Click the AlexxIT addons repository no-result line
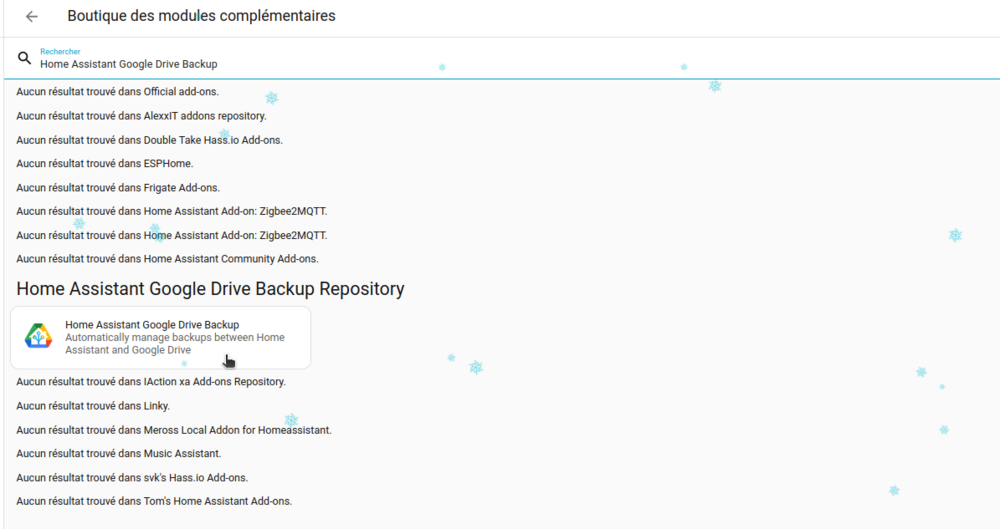1000x529 pixels. [142, 116]
